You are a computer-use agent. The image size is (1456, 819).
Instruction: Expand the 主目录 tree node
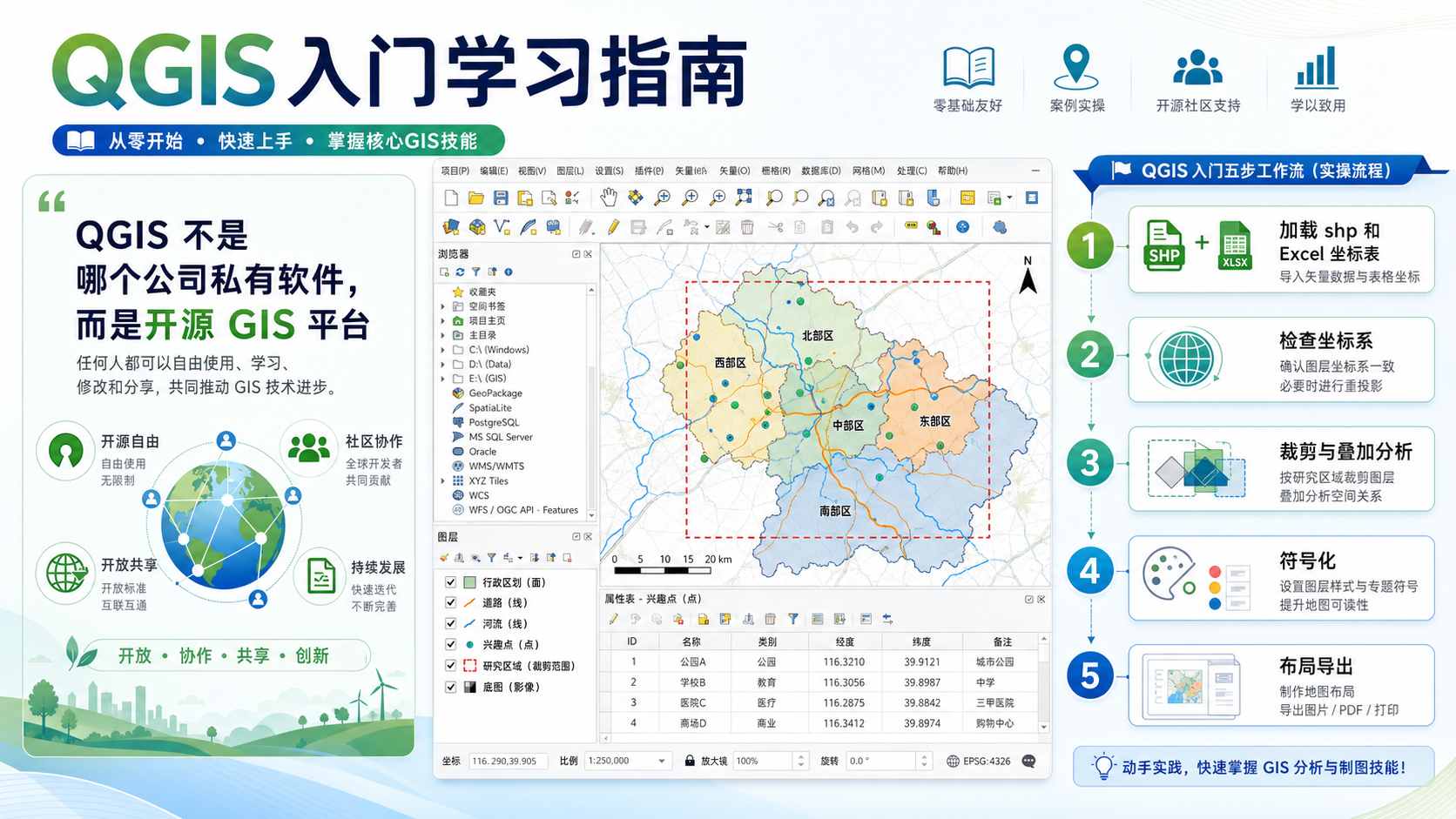tap(442, 335)
